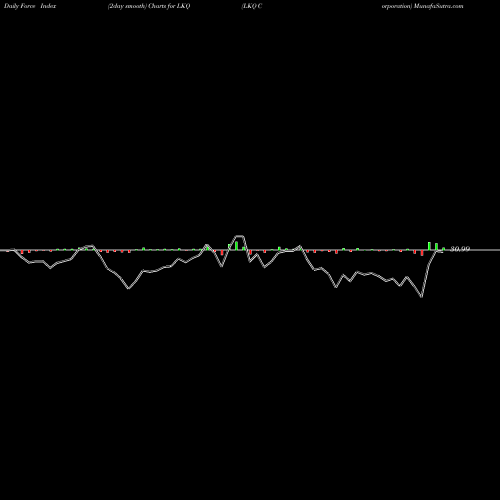Click the 30.99 value label
500x500 pixels.
click(460, 249)
